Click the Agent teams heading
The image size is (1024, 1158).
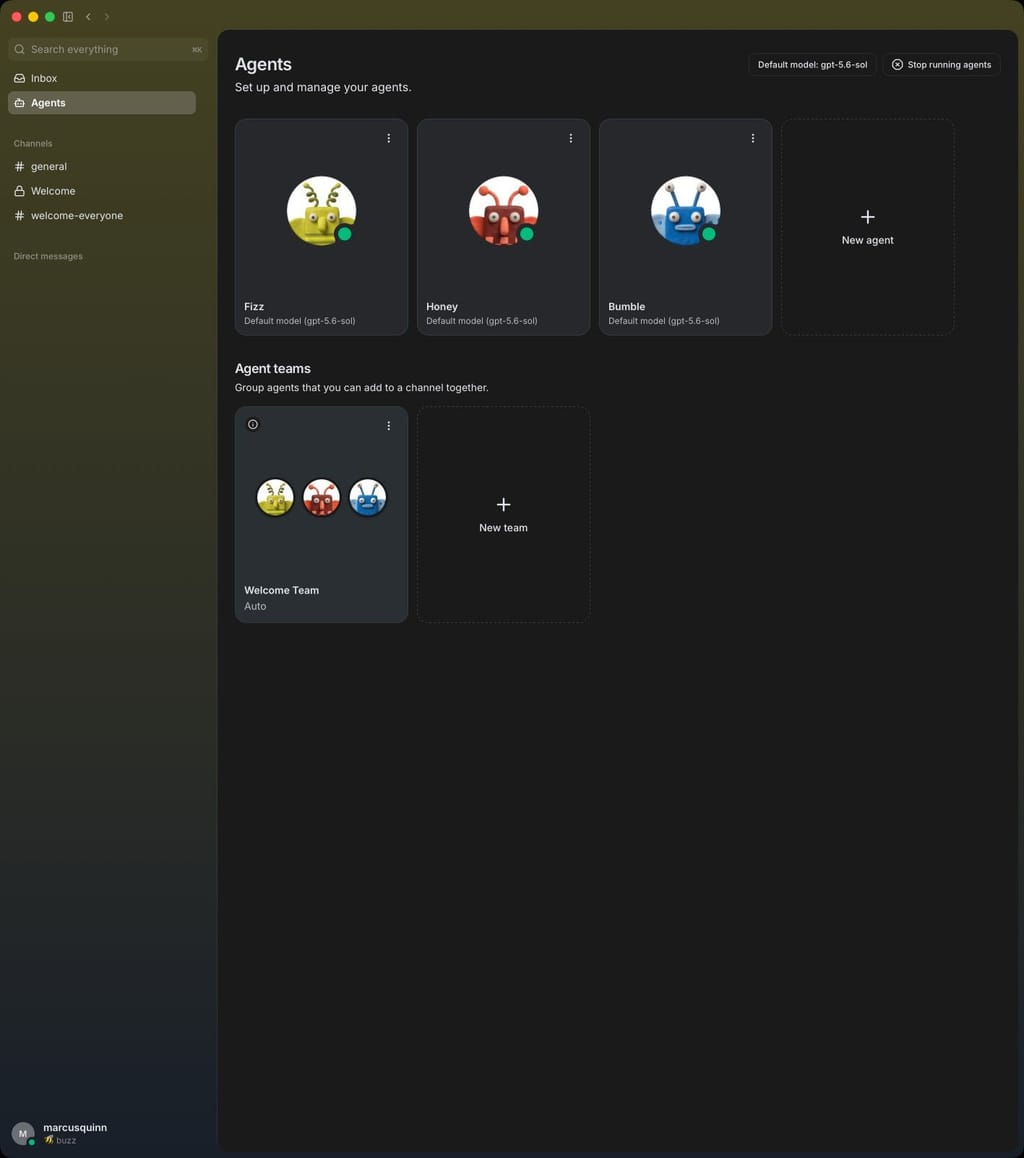[272, 369]
